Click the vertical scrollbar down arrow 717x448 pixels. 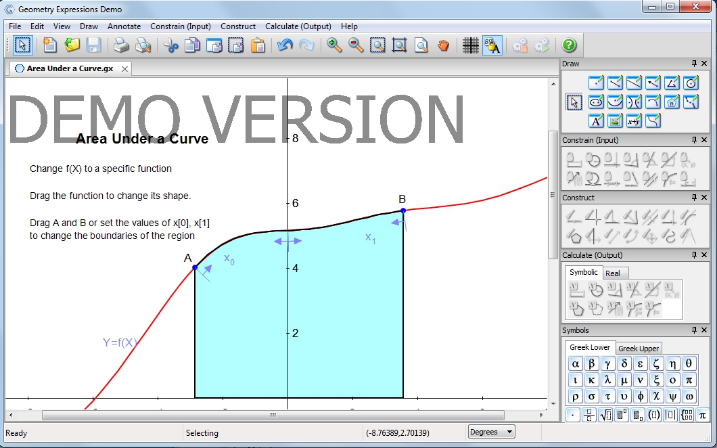[x=553, y=404]
